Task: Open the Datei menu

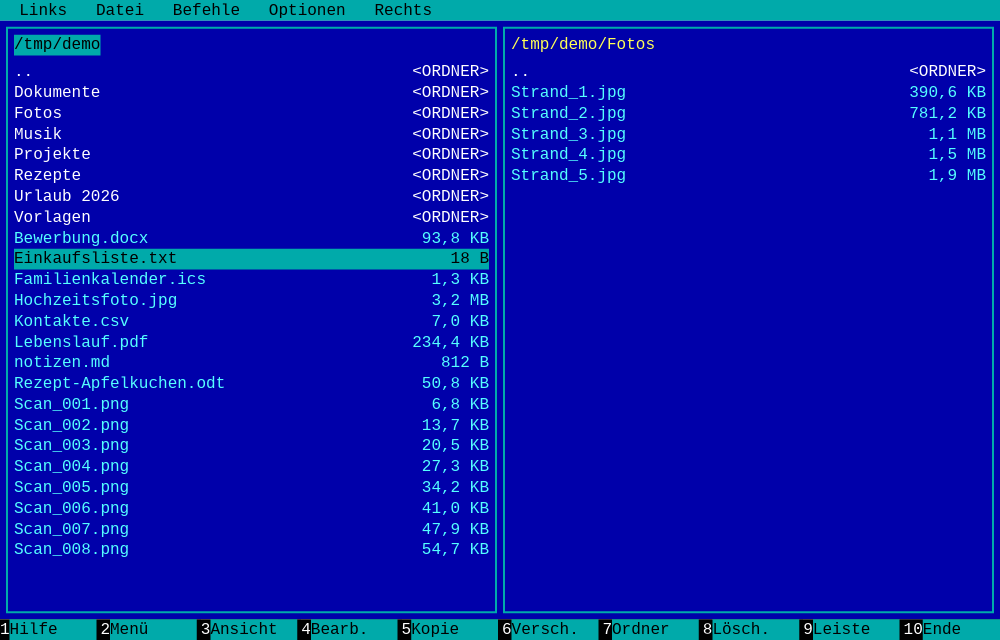Action: [x=120, y=10]
